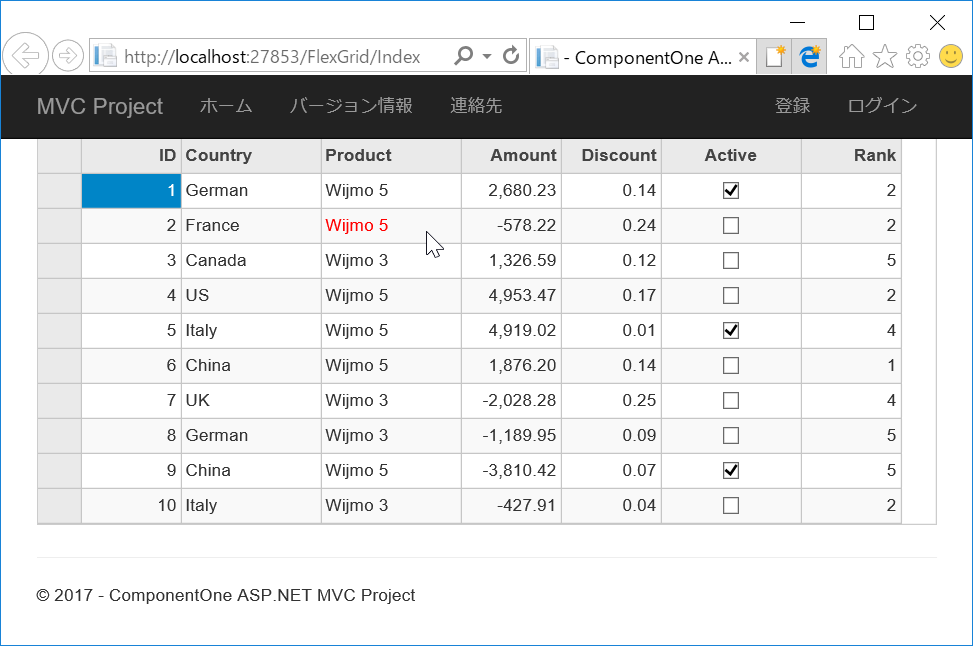
Task: Sort the grid by Amount column header
Action: click(x=511, y=155)
